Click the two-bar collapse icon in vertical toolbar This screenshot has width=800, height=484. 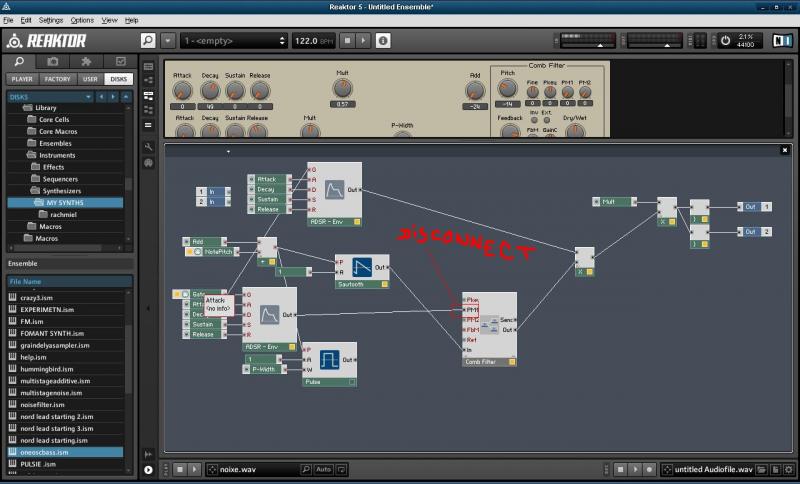(x=148, y=125)
